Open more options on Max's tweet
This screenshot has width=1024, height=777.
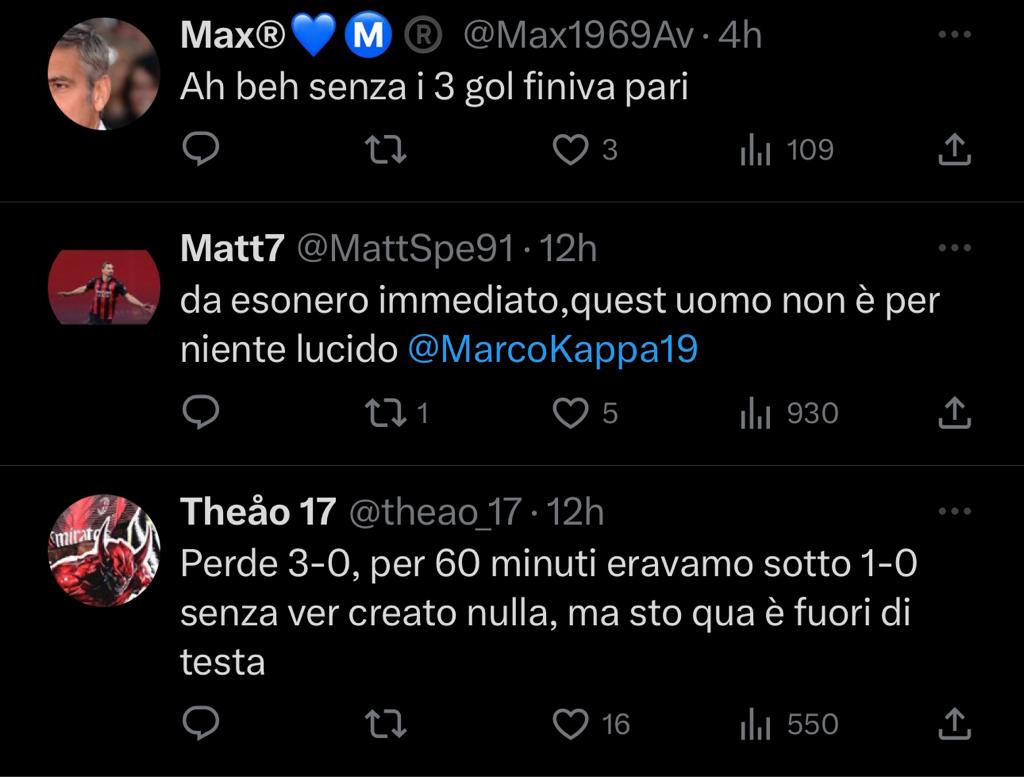click(x=955, y=35)
